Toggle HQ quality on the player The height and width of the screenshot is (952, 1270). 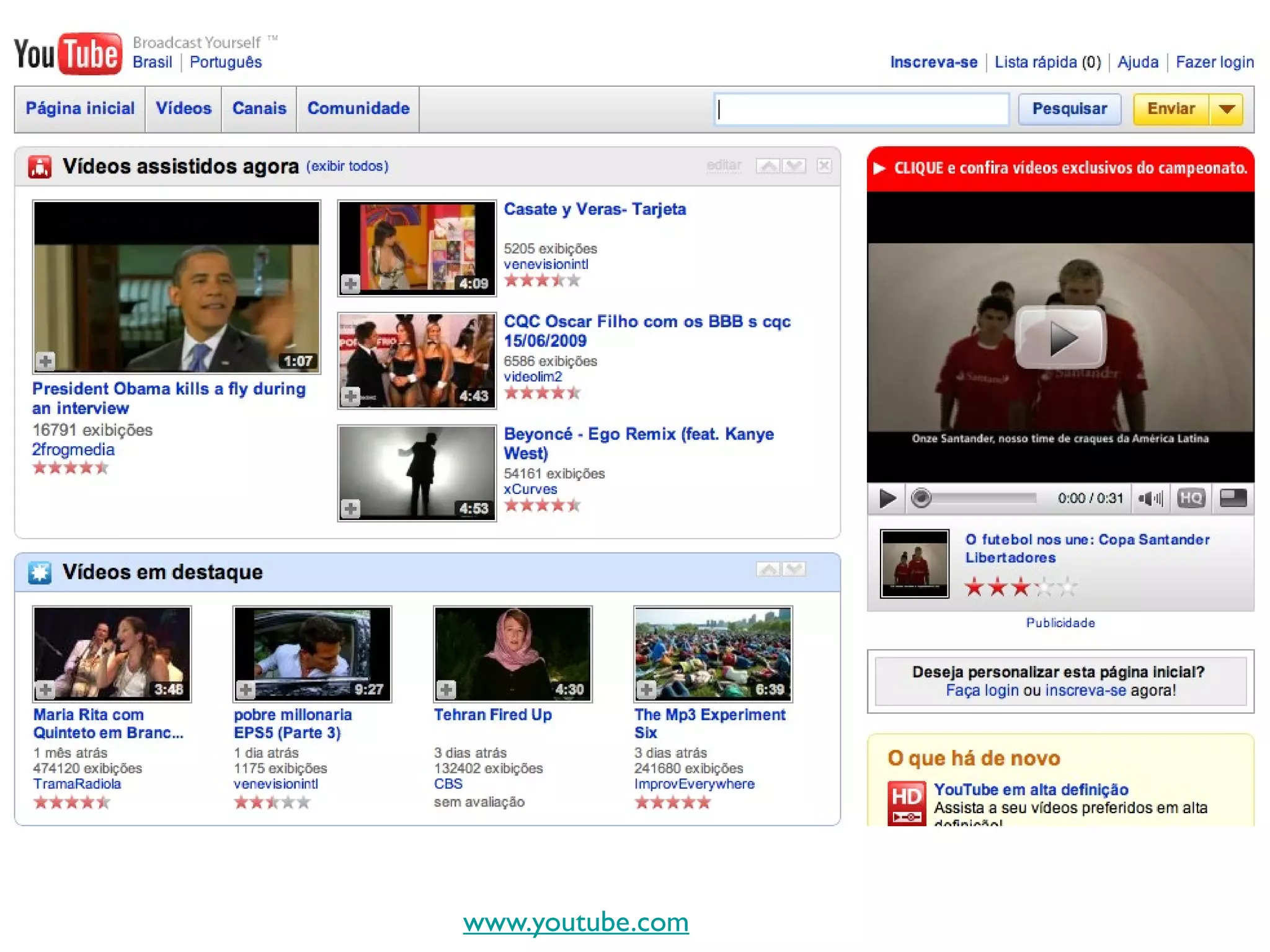tap(1191, 498)
